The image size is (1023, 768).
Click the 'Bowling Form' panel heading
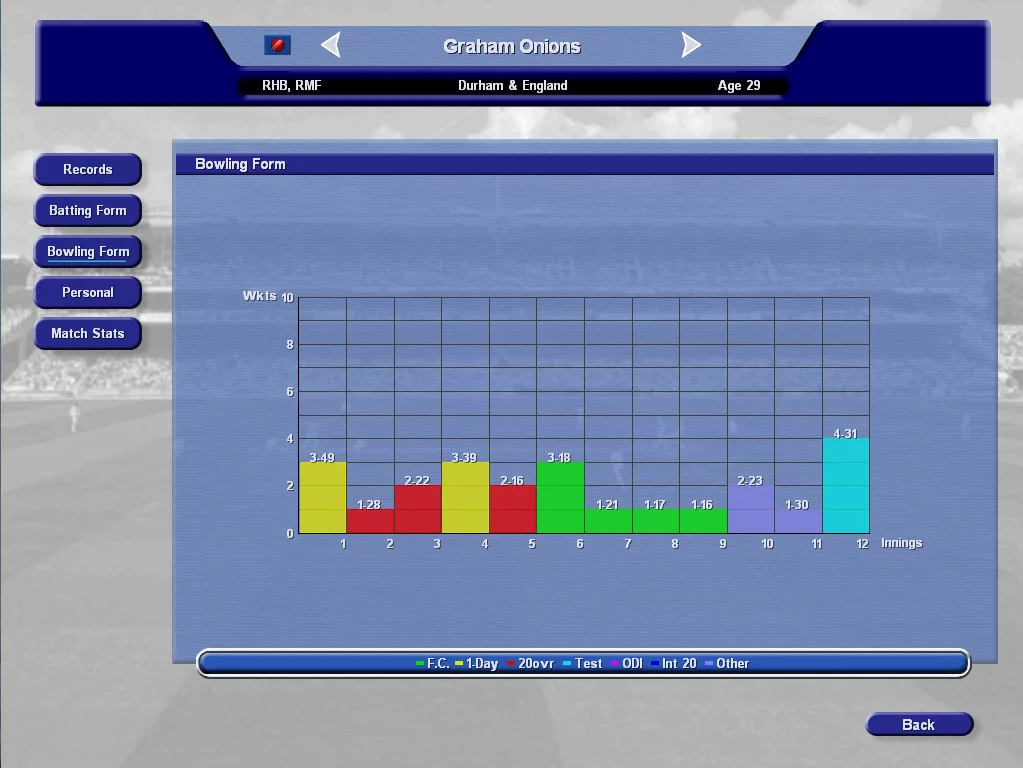tap(240, 164)
